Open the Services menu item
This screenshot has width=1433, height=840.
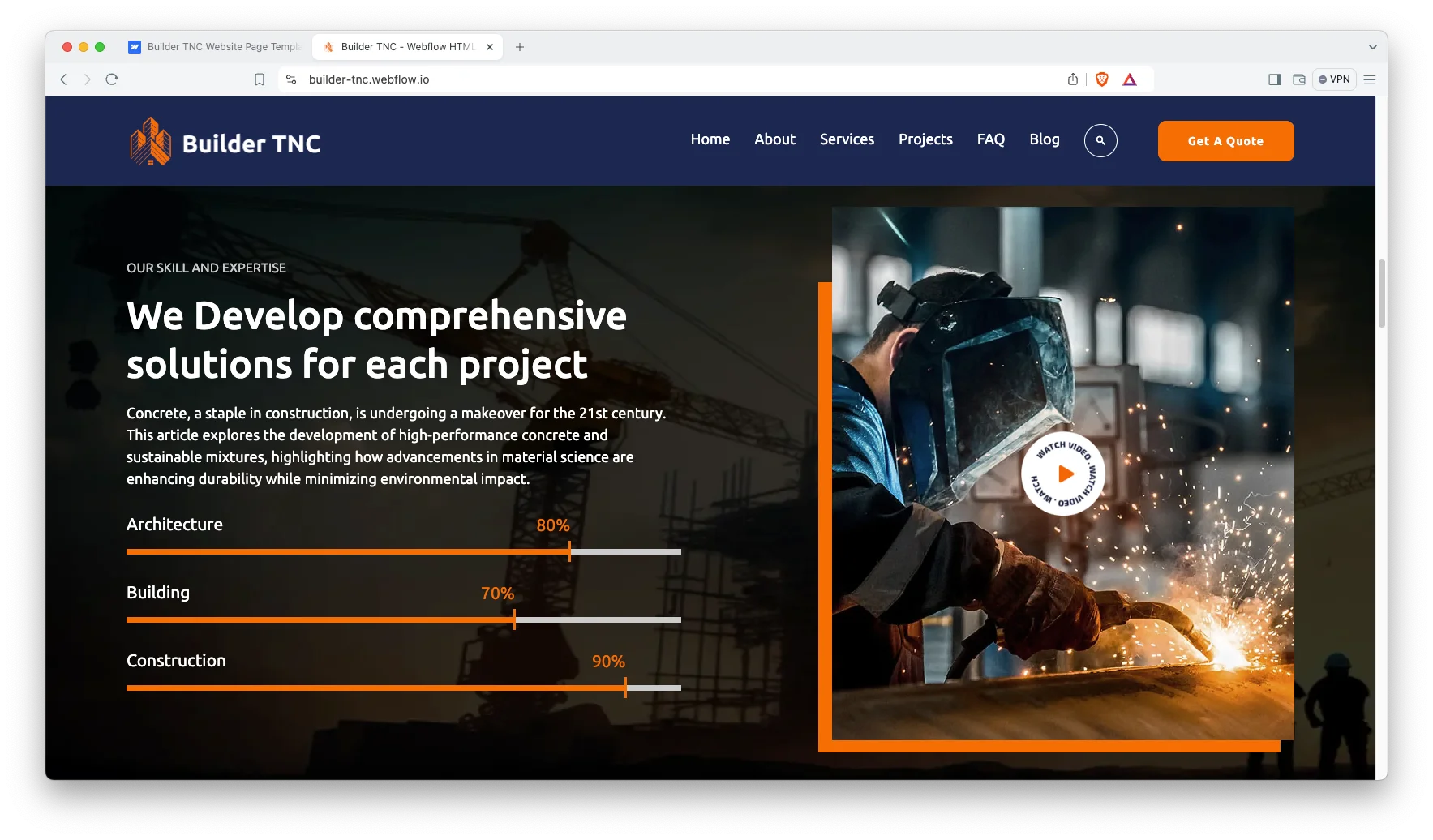(x=846, y=139)
